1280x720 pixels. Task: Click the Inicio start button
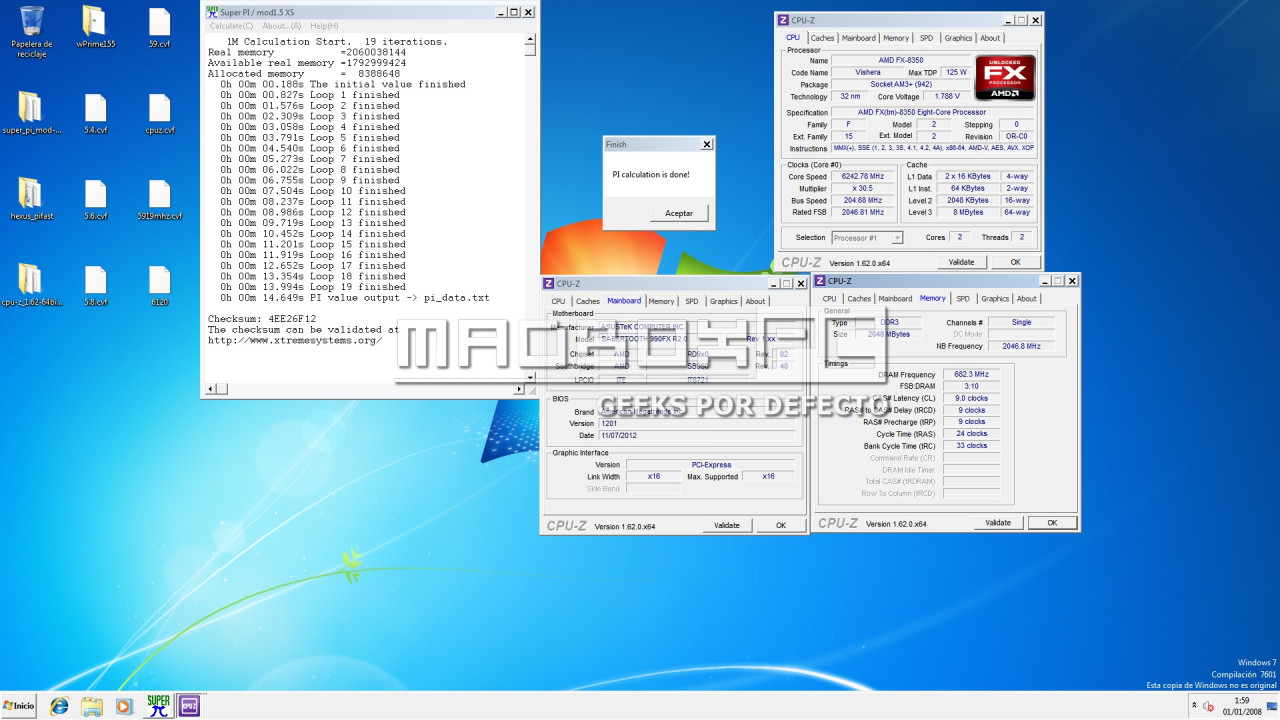pos(19,706)
